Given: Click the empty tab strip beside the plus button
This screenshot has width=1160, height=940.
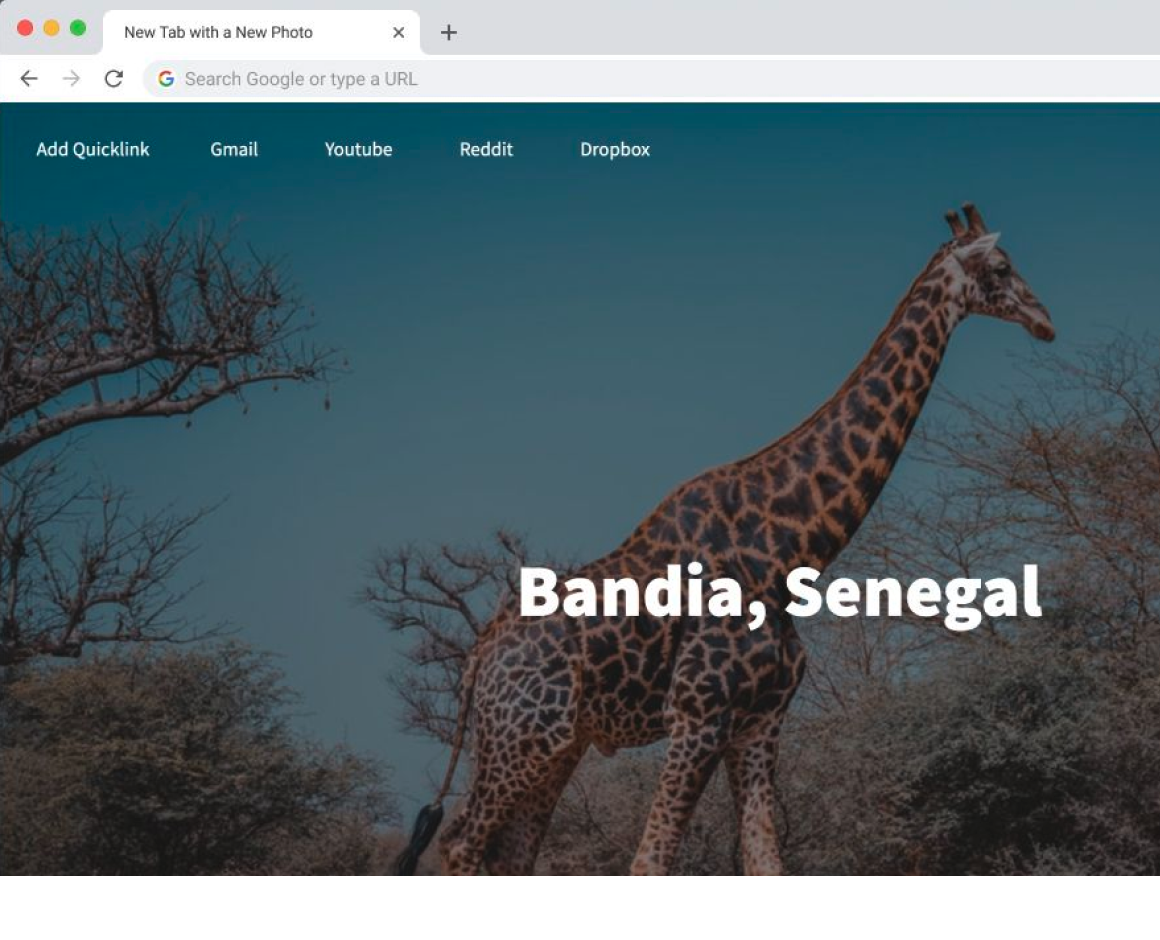Looking at the screenshot, I should pos(800,30).
